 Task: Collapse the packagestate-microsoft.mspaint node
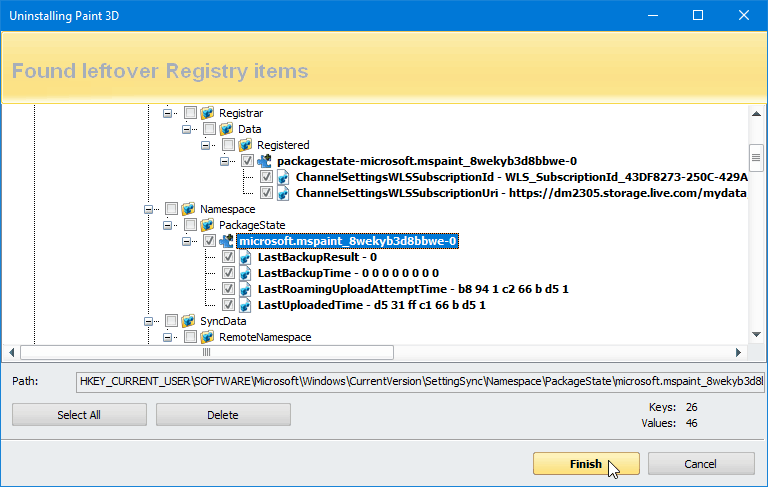coord(224,161)
